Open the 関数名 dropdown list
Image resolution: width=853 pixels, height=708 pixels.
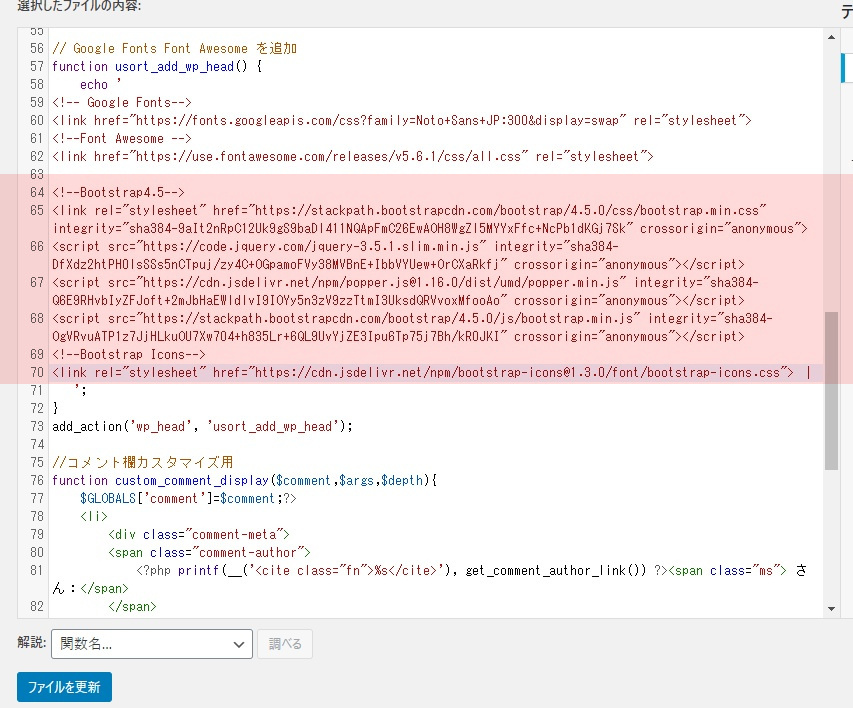(x=151, y=644)
